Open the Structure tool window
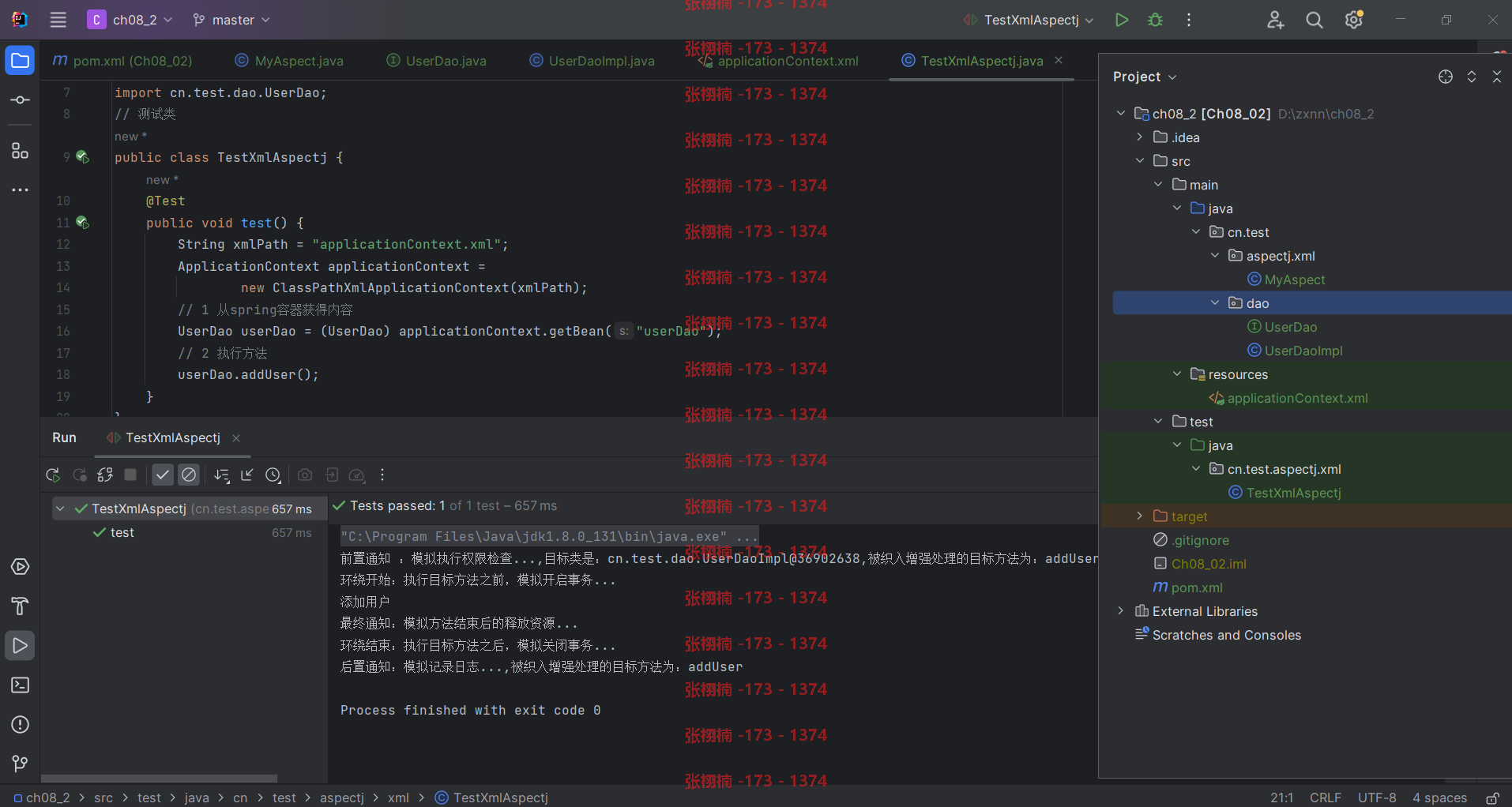Image resolution: width=1512 pixels, height=807 pixels. click(20, 150)
